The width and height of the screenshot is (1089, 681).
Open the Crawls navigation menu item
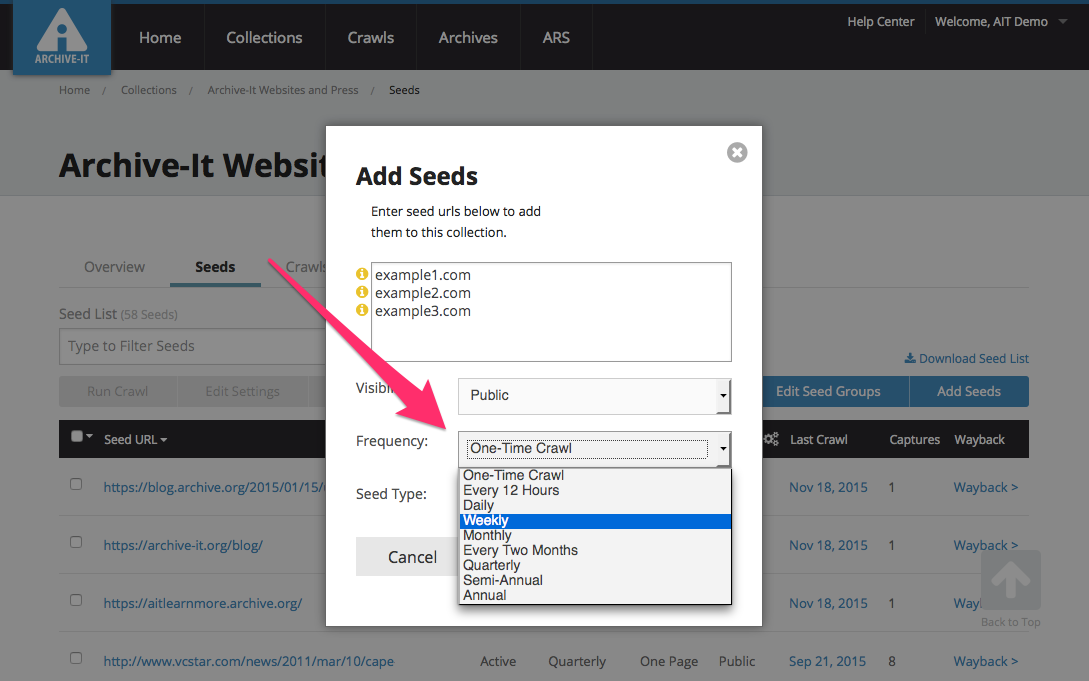click(x=371, y=38)
